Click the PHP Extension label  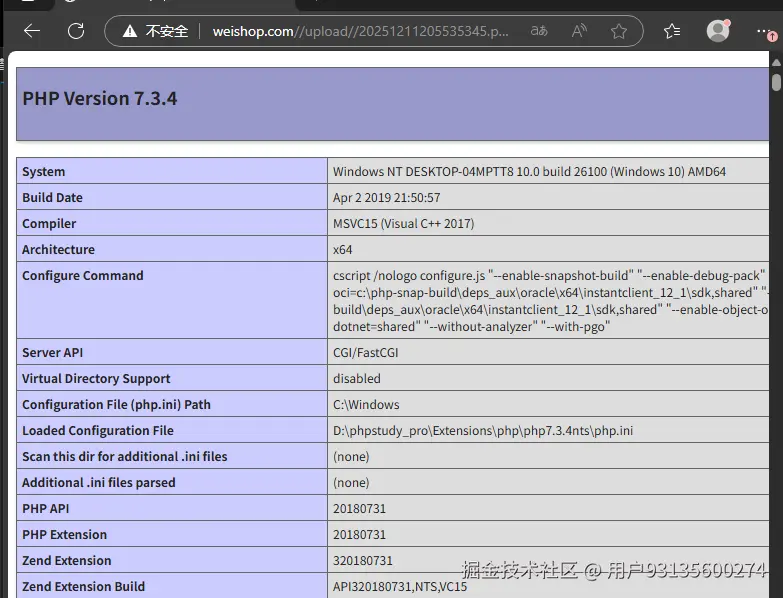point(64,534)
